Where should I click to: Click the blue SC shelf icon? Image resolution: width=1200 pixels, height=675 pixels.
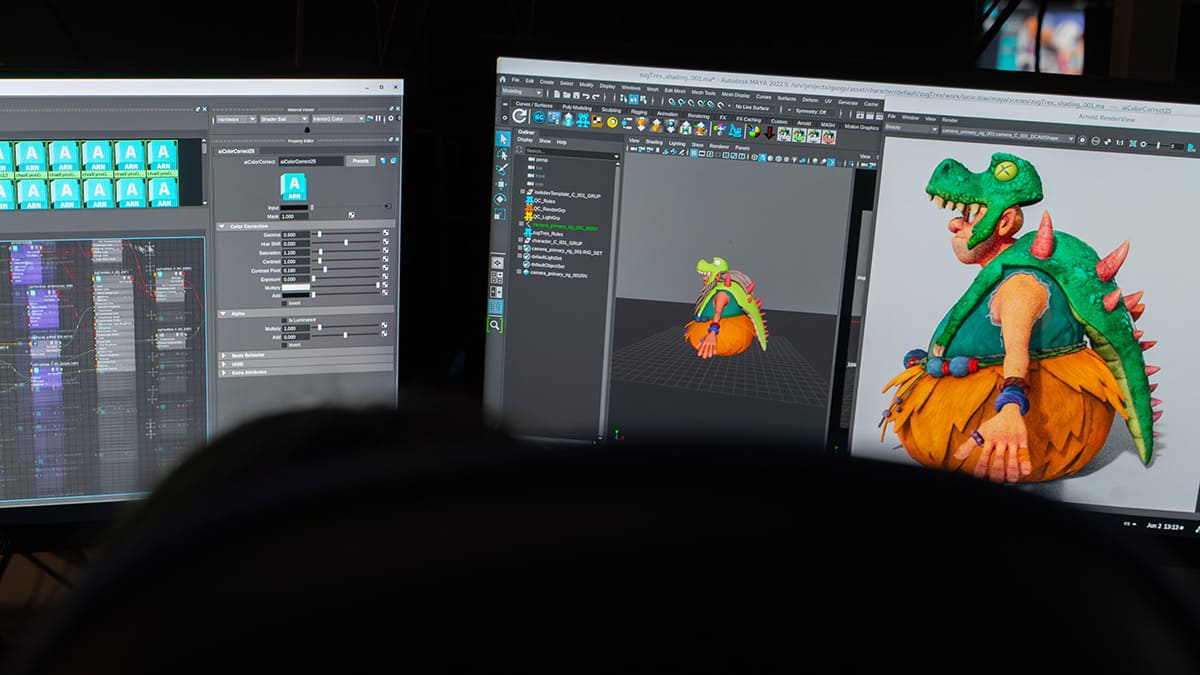(x=538, y=117)
